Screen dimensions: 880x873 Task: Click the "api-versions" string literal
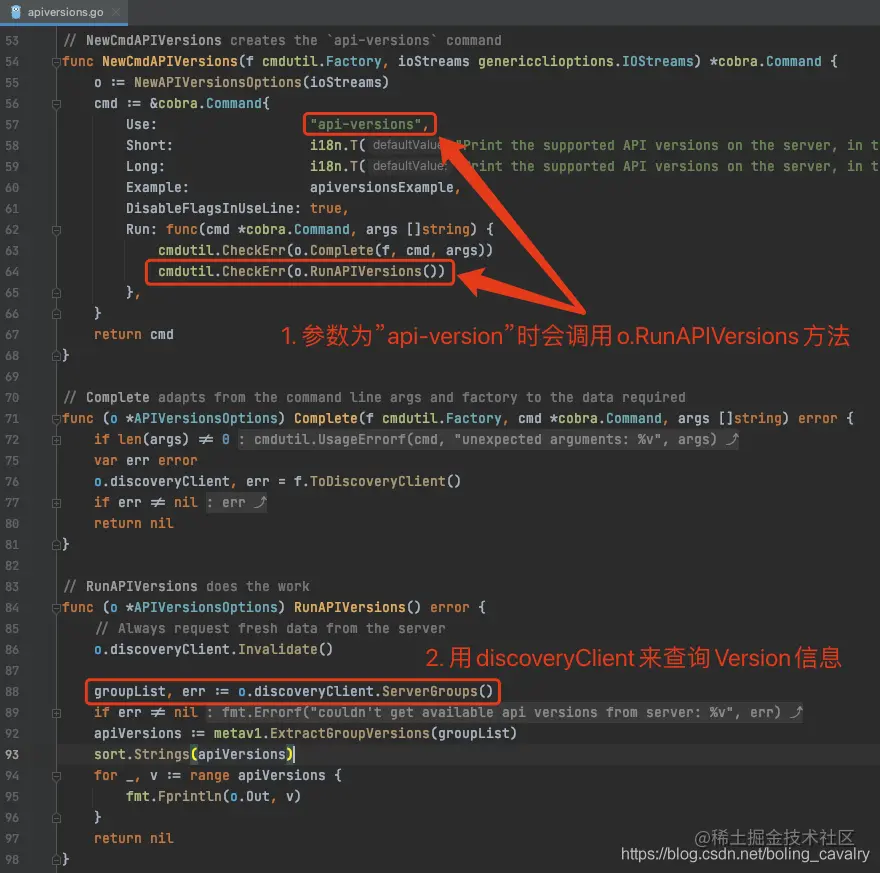pyautogui.click(x=365, y=125)
